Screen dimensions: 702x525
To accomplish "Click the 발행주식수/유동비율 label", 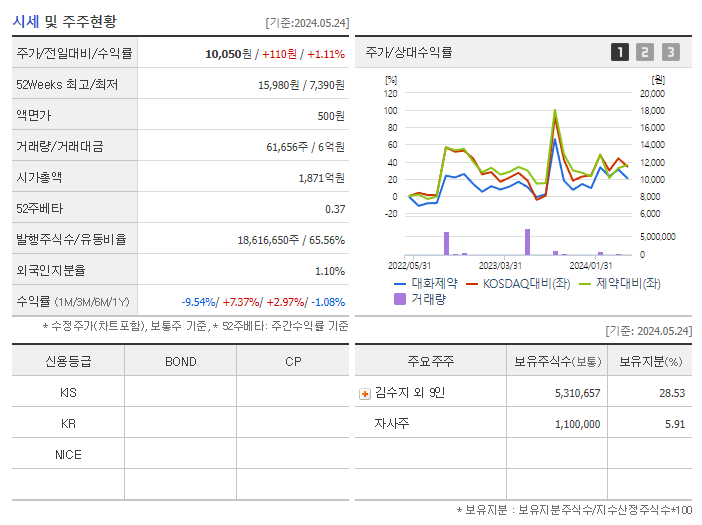I will [x=71, y=239].
